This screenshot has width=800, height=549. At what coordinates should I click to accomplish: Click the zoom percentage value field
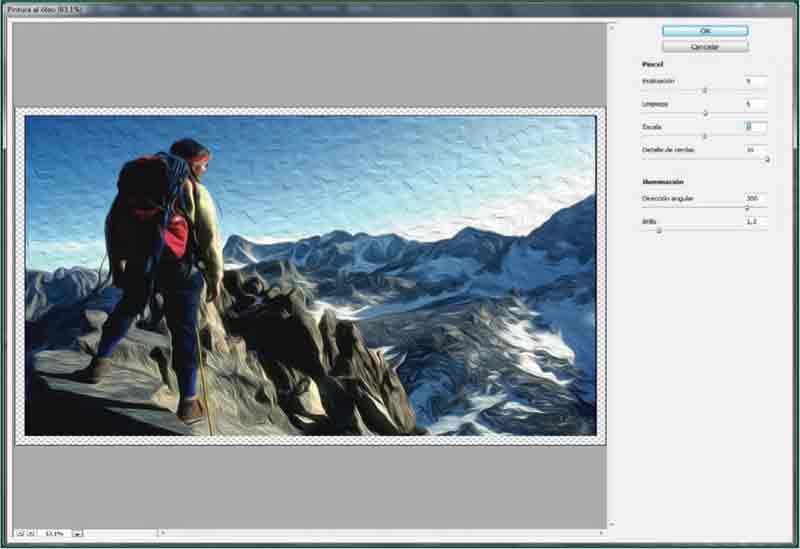click(53, 533)
